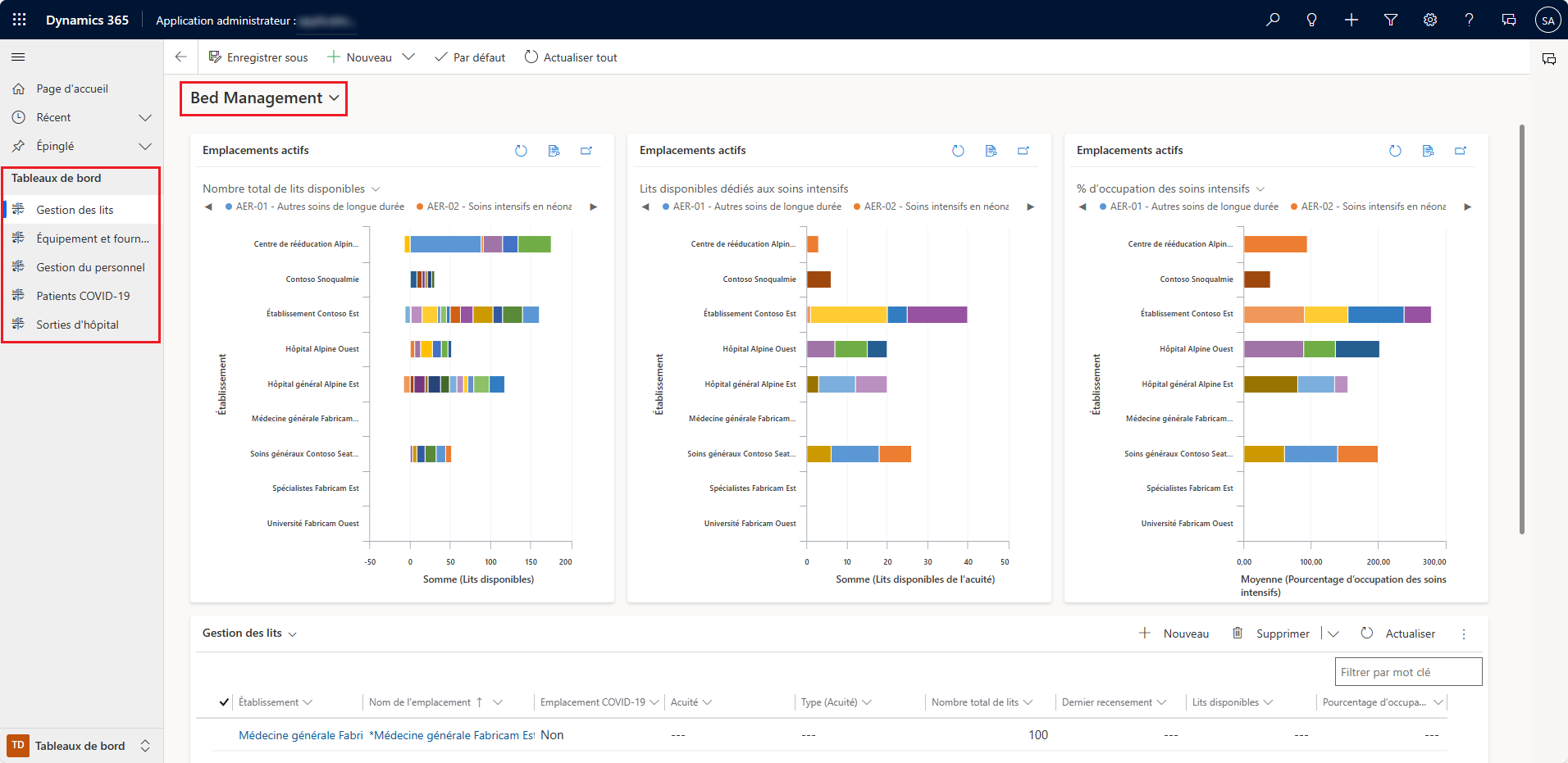Expand the first Emplacements actifs chart
Viewport: 1568px width, 763px height.
click(x=586, y=151)
